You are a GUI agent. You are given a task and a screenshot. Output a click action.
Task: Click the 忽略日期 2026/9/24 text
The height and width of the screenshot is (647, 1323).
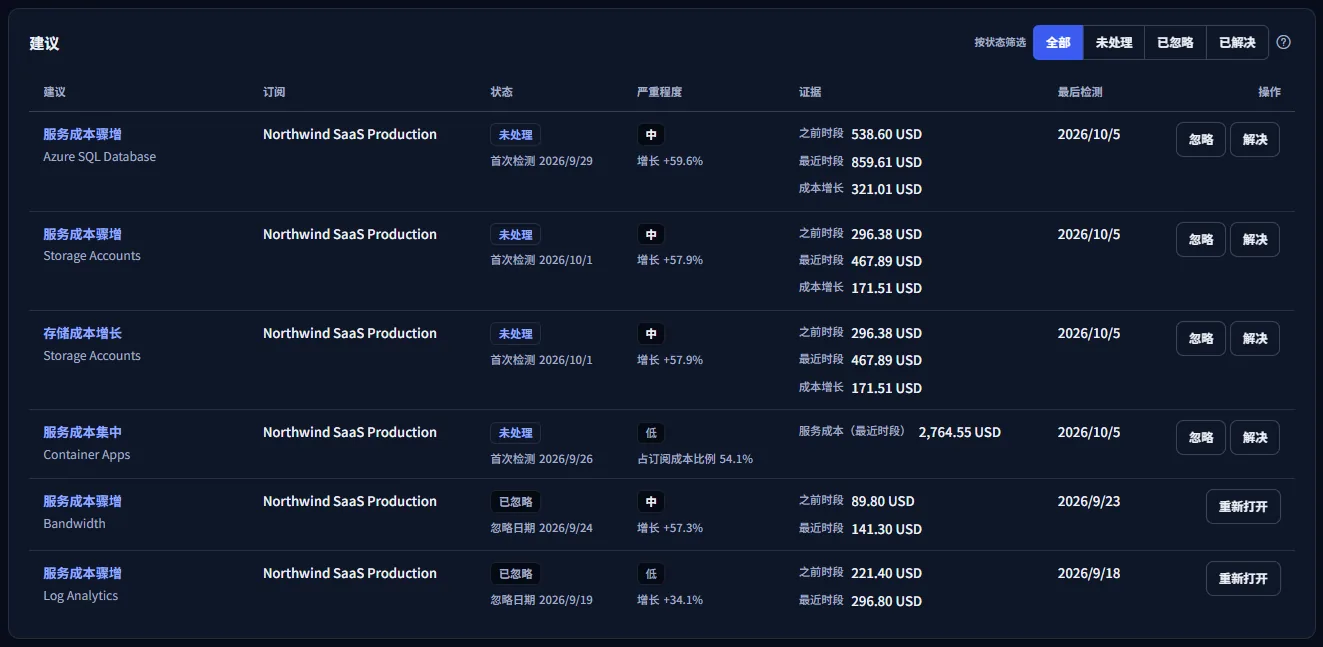pos(541,527)
